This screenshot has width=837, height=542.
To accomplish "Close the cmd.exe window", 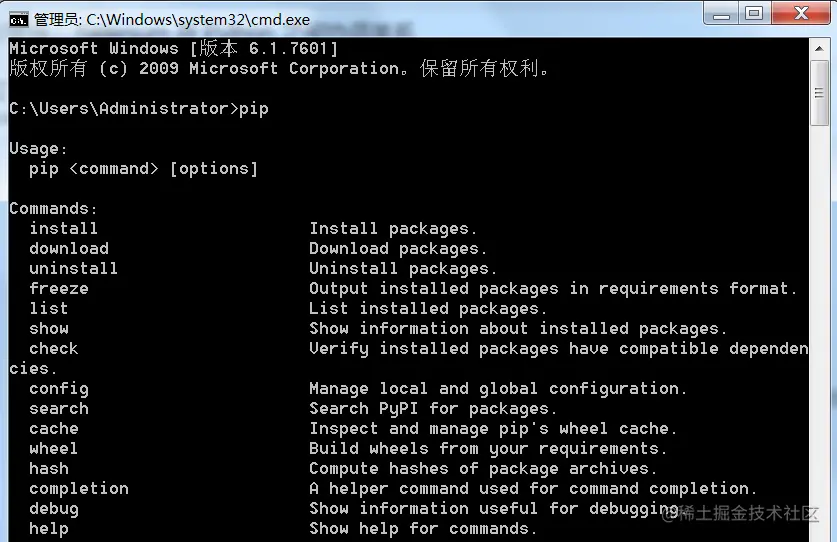I will pyautogui.click(x=801, y=13).
